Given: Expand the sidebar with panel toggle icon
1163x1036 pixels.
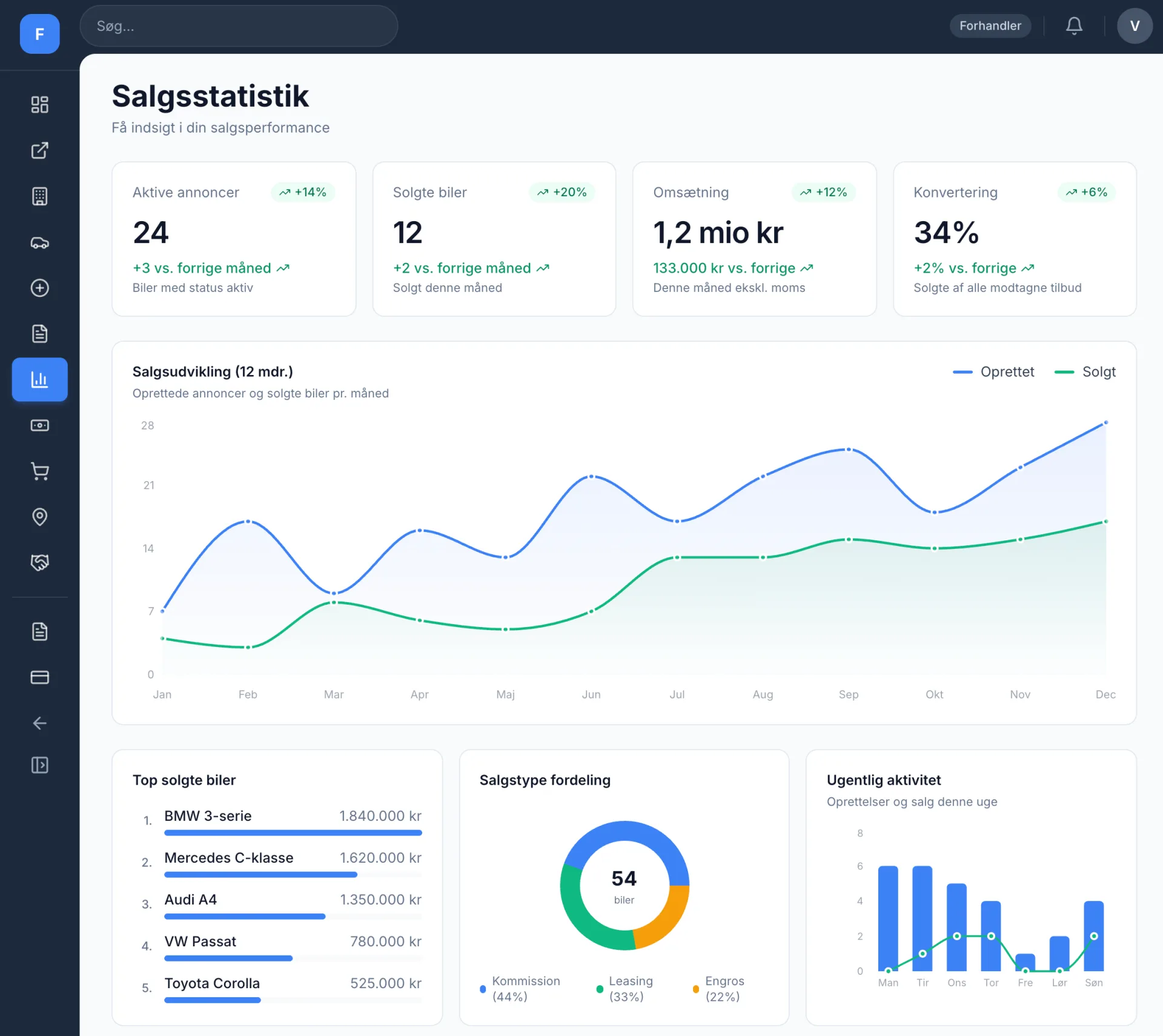Looking at the screenshot, I should [39, 765].
